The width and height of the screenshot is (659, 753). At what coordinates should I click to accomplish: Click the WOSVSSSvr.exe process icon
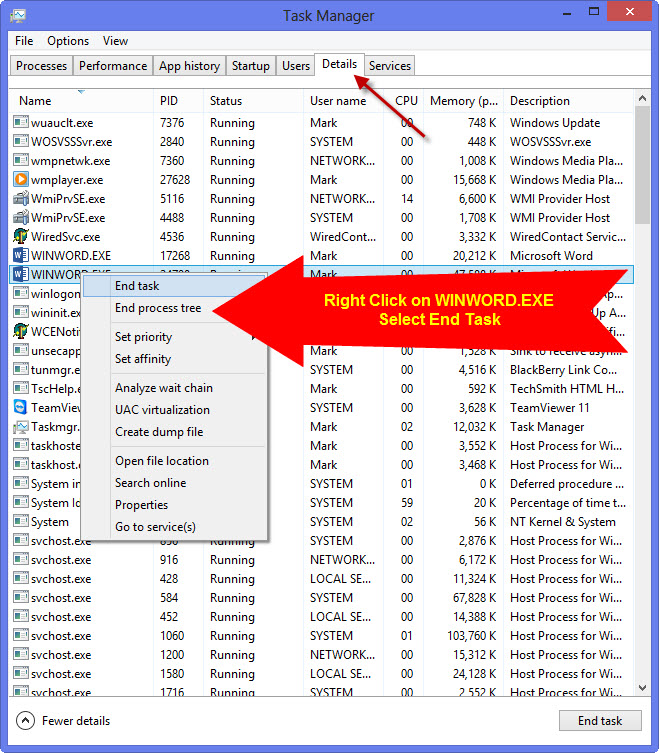[21, 142]
